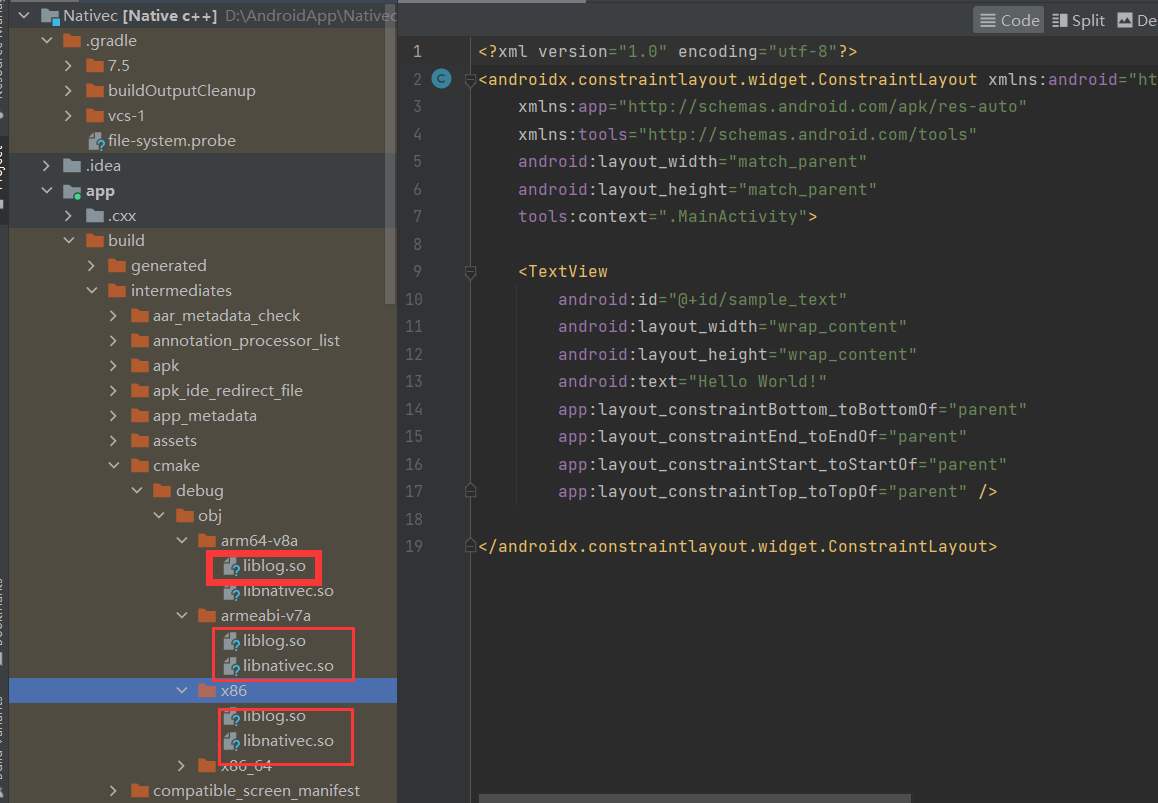Click the apk folder icon
The height and width of the screenshot is (803, 1158).
(140, 366)
